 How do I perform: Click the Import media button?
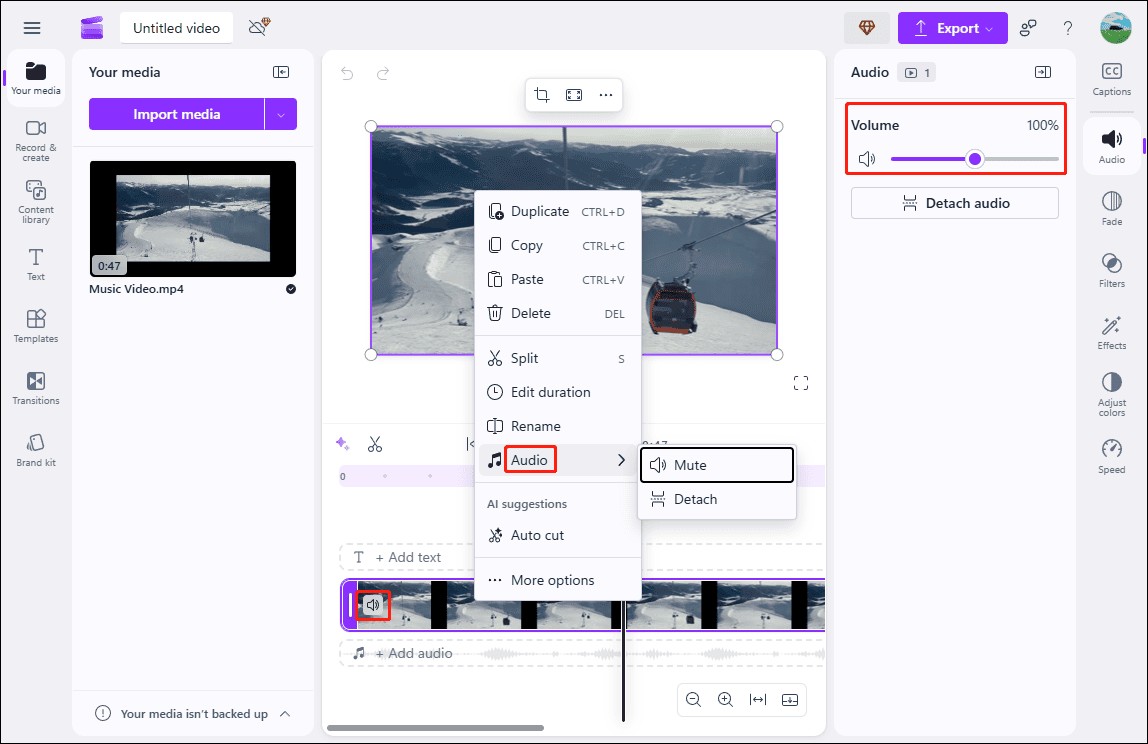pos(180,114)
